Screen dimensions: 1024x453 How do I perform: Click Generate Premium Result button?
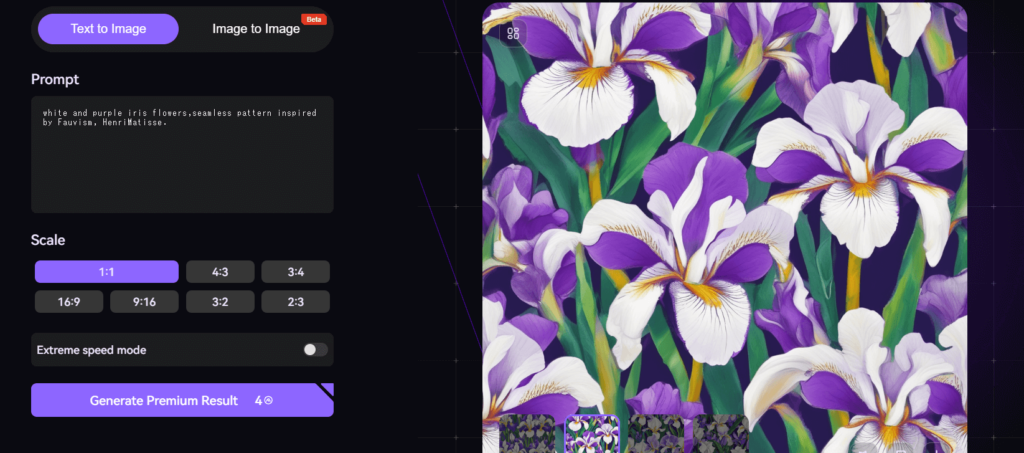point(182,400)
